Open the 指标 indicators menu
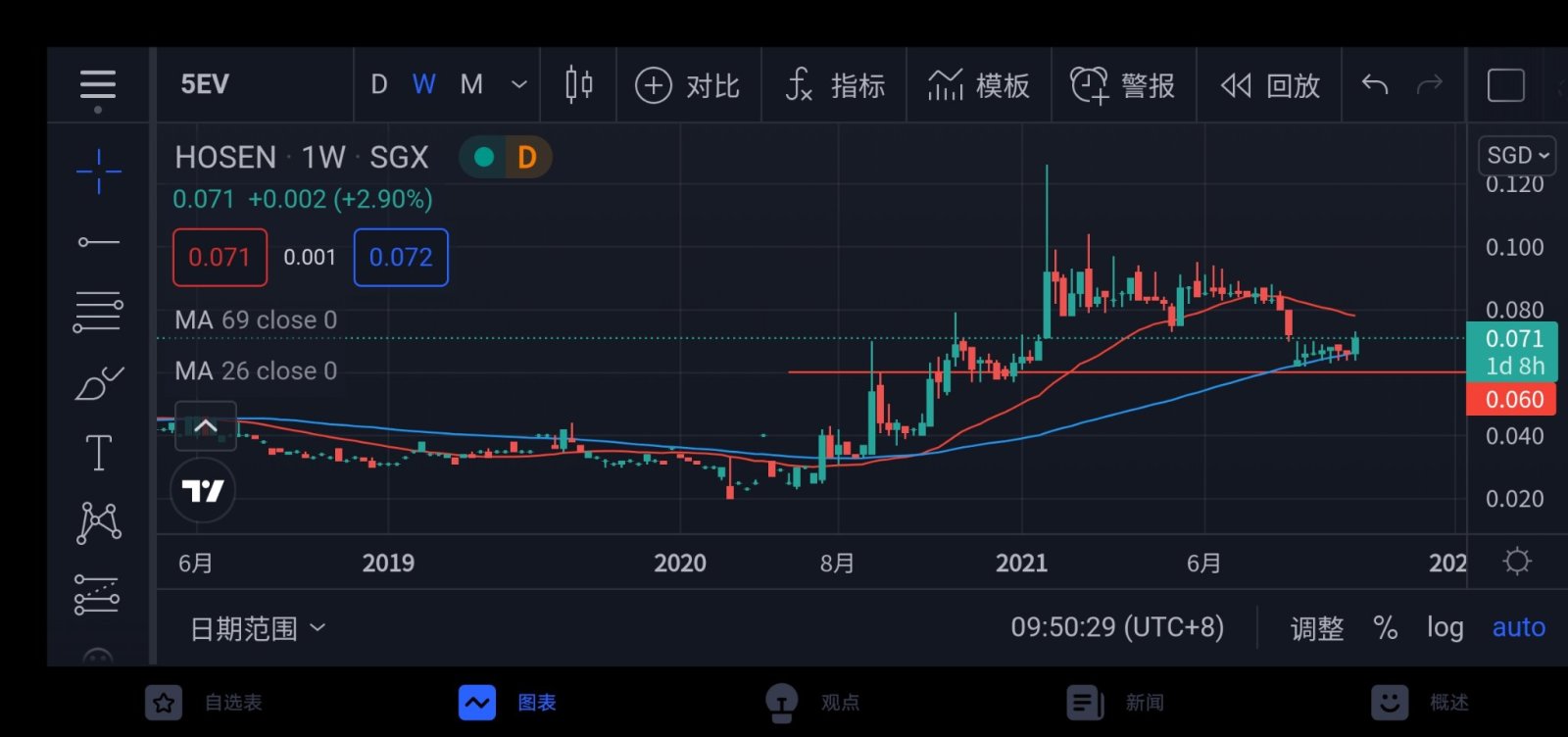The width and height of the screenshot is (1568, 737). pyautogui.click(x=835, y=86)
